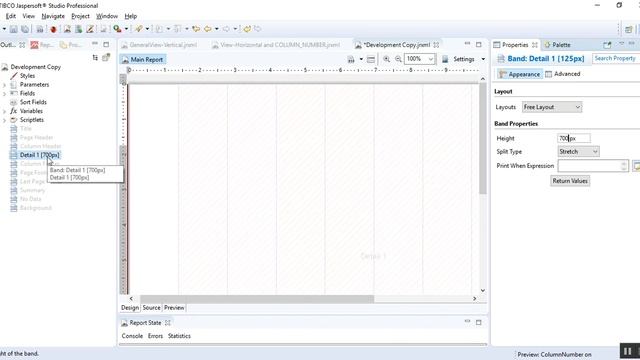Maximize the Report State panel
The height and width of the screenshot is (360, 640).
pyautogui.click(x=478, y=322)
